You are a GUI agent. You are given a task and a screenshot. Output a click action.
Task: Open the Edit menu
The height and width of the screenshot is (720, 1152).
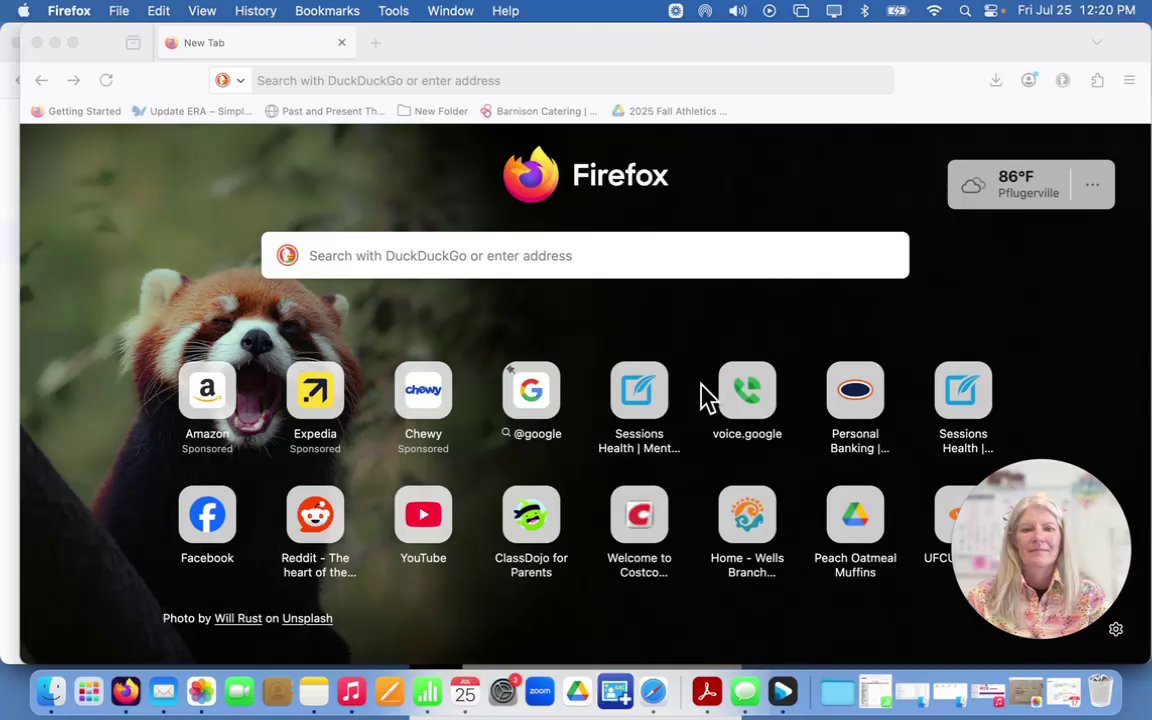(x=159, y=11)
